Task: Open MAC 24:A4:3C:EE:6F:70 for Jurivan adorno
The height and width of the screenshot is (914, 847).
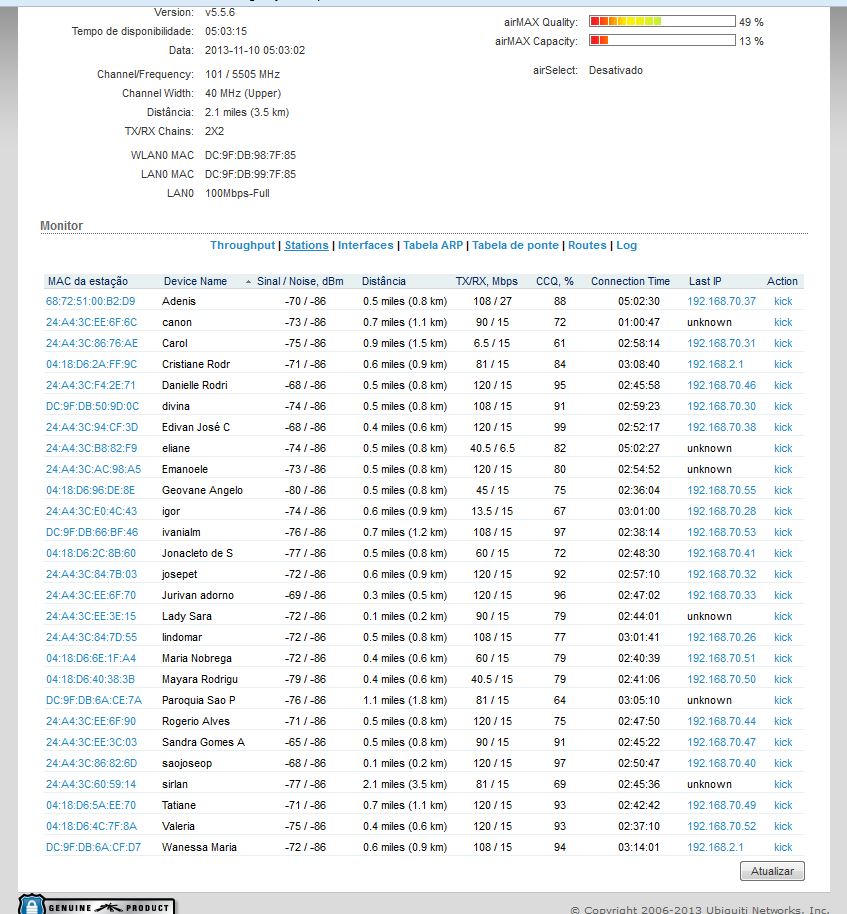Action: (91, 595)
